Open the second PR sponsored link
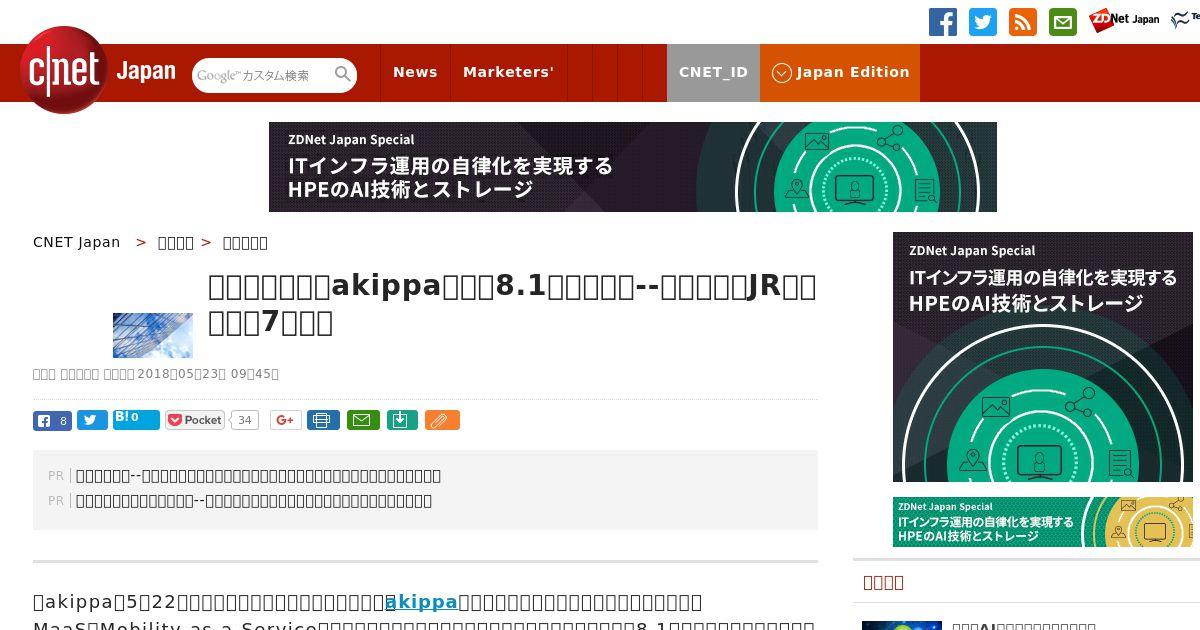 [x=254, y=501]
